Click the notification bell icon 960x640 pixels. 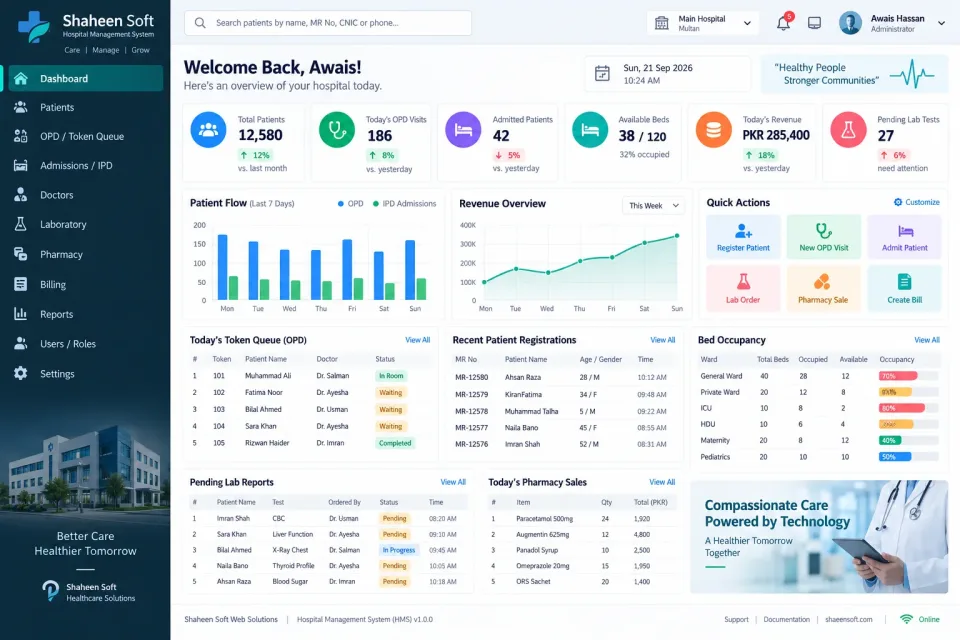783,23
